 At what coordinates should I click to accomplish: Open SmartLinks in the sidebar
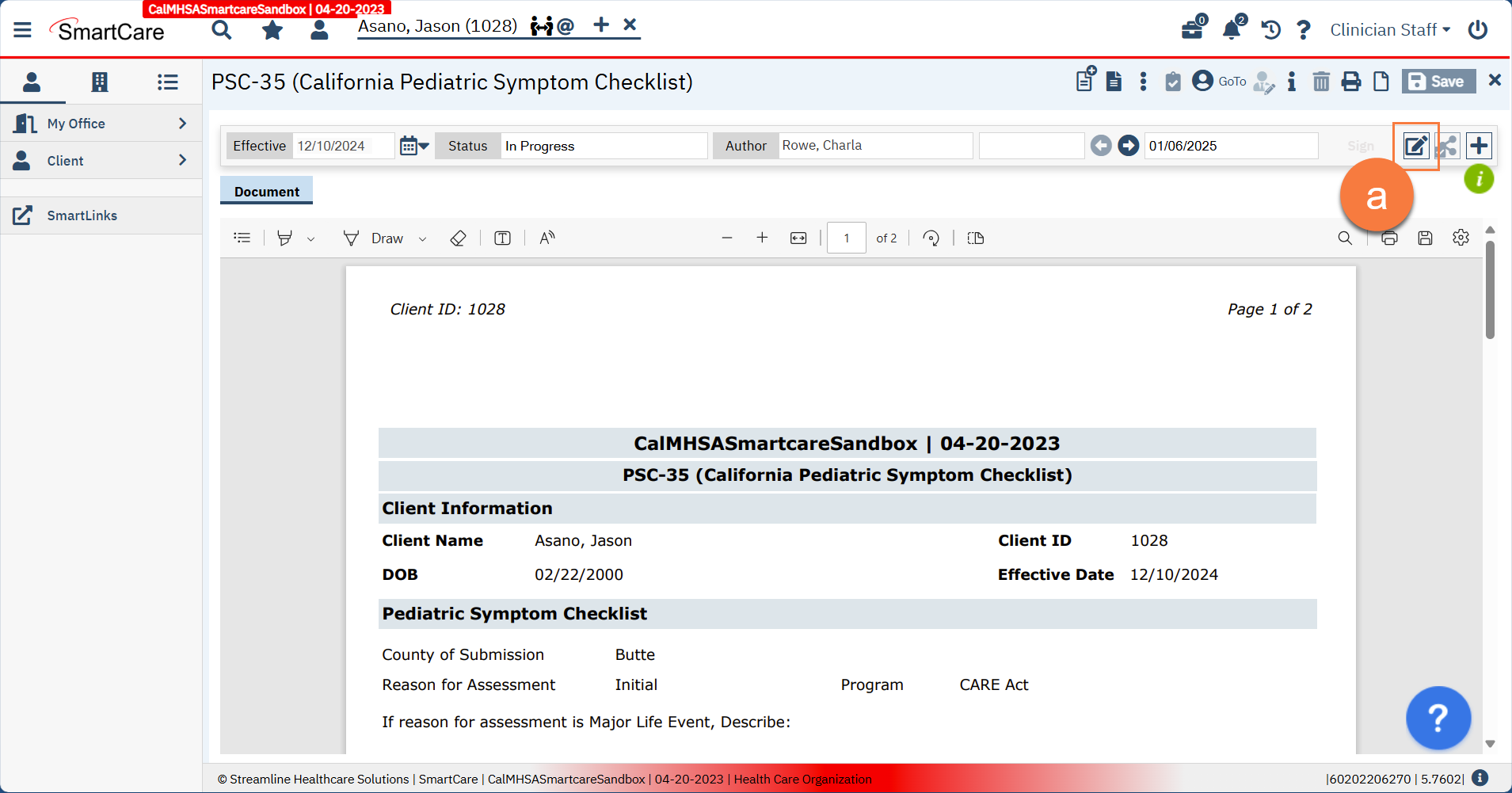coord(82,215)
